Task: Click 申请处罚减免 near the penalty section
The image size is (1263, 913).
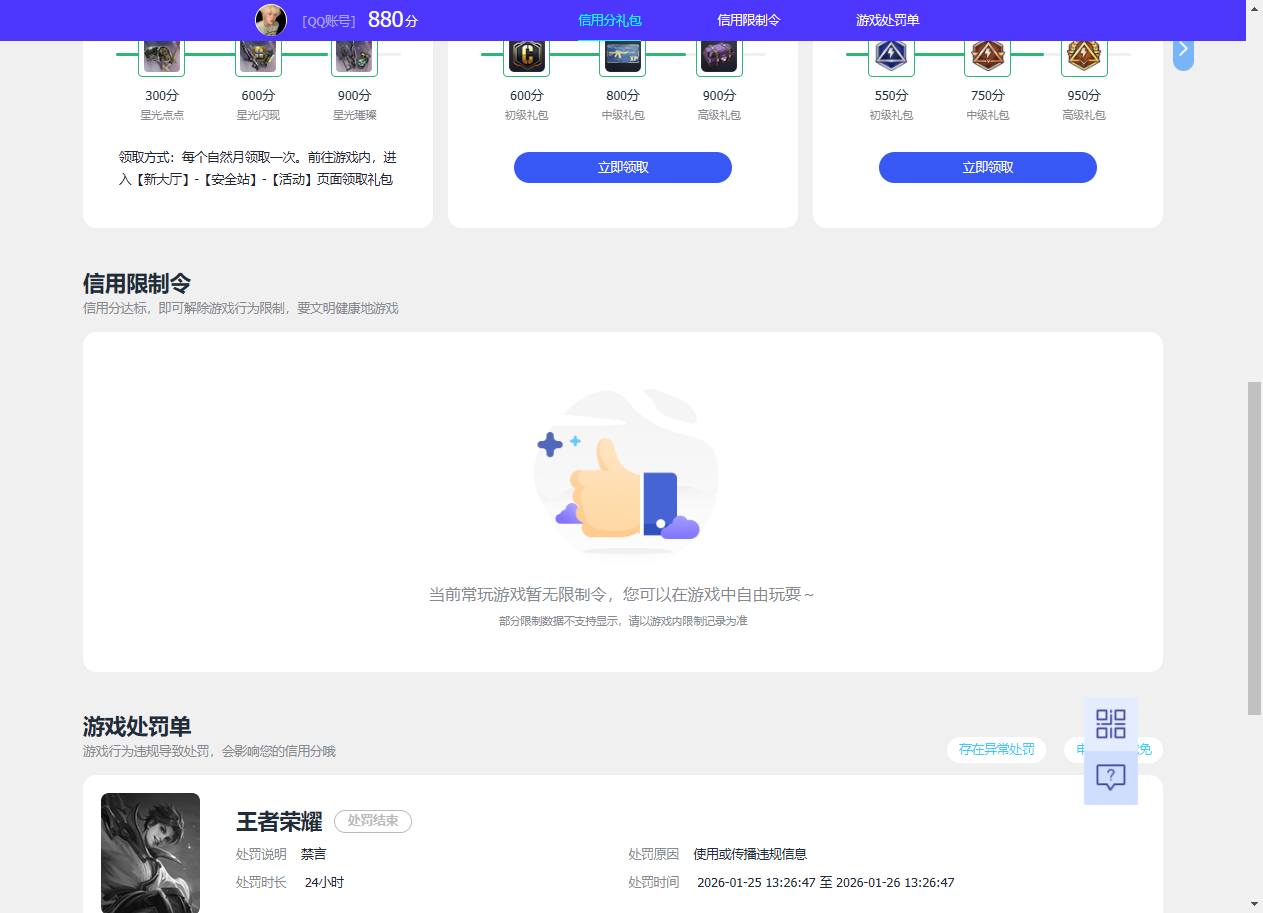Action: 1115,749
